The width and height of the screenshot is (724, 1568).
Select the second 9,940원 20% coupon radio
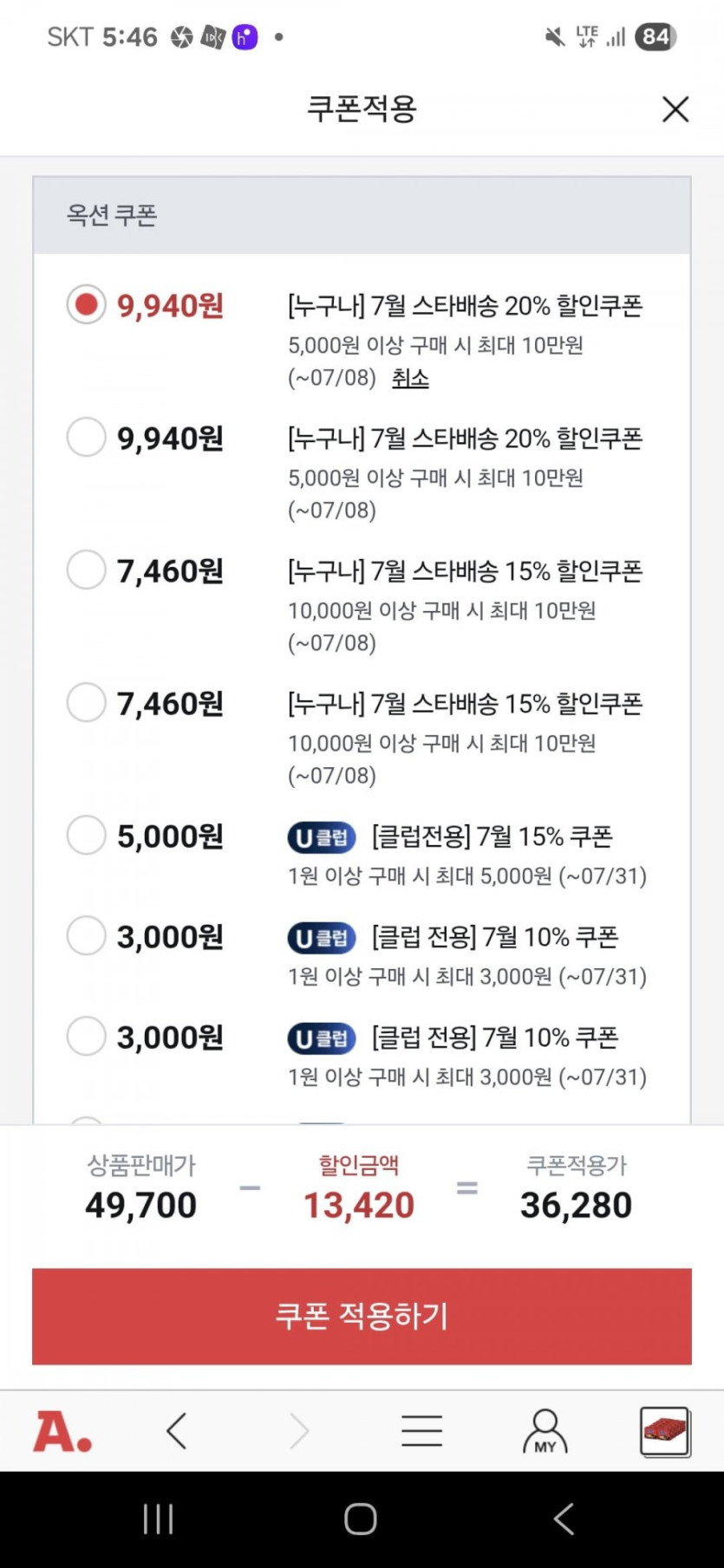(87, 438)
